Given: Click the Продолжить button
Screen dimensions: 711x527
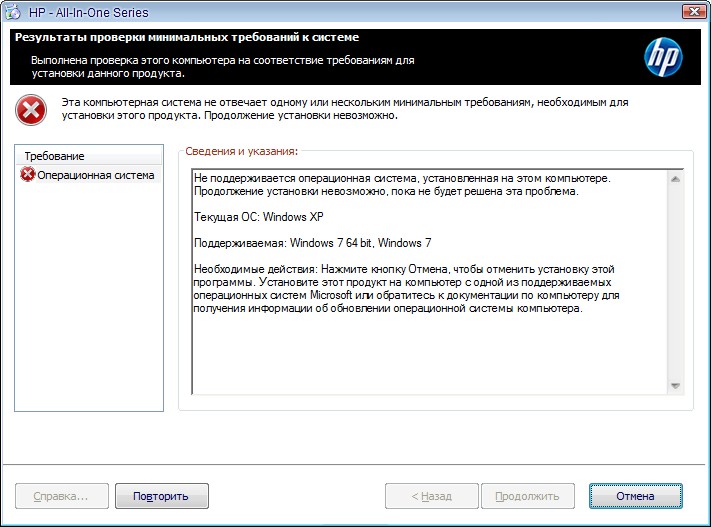Looking at the screenshot, I should pyautogui.click(x=527, y=496).
